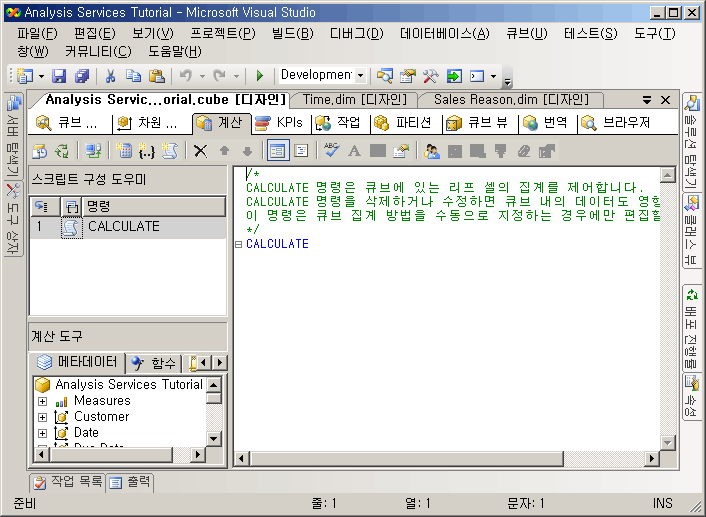Image resolution: width=706 pixels, height=517 pixels.
Task: Open the Time.dim [디자인] document tab
Action: [354, 100]
